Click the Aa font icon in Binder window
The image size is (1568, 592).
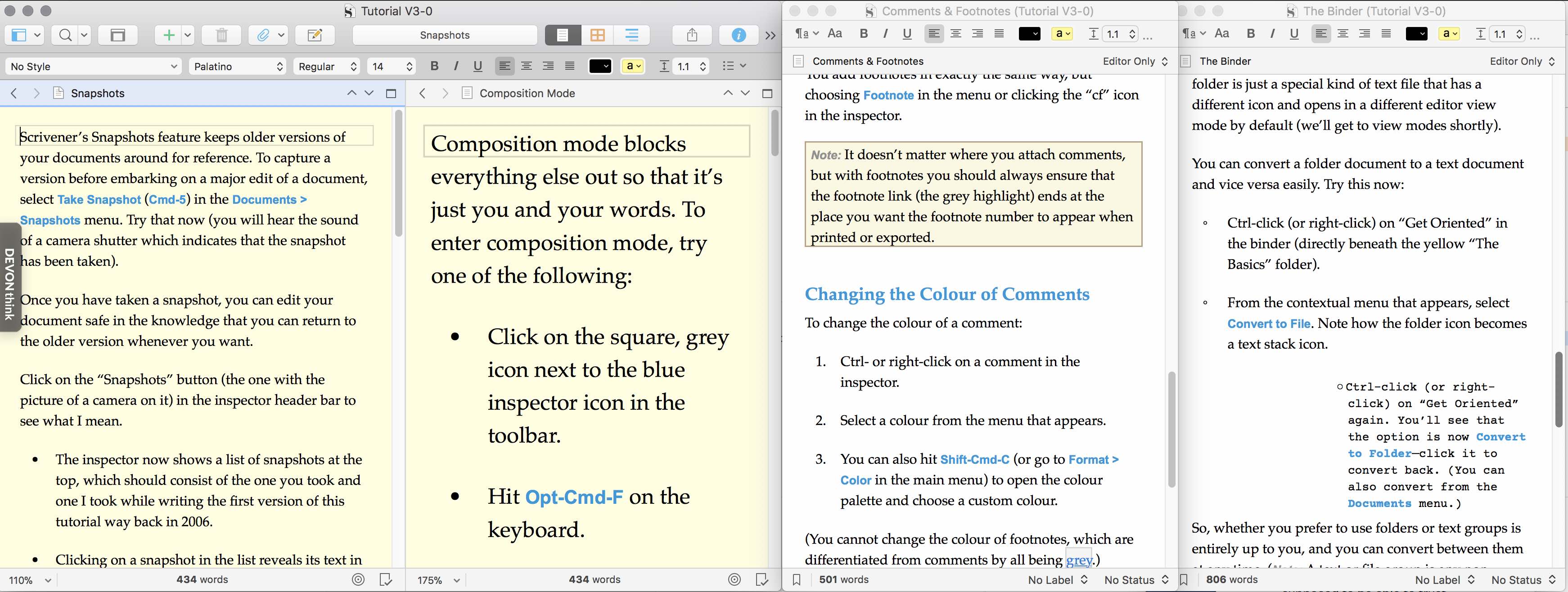pos(1221,33)
